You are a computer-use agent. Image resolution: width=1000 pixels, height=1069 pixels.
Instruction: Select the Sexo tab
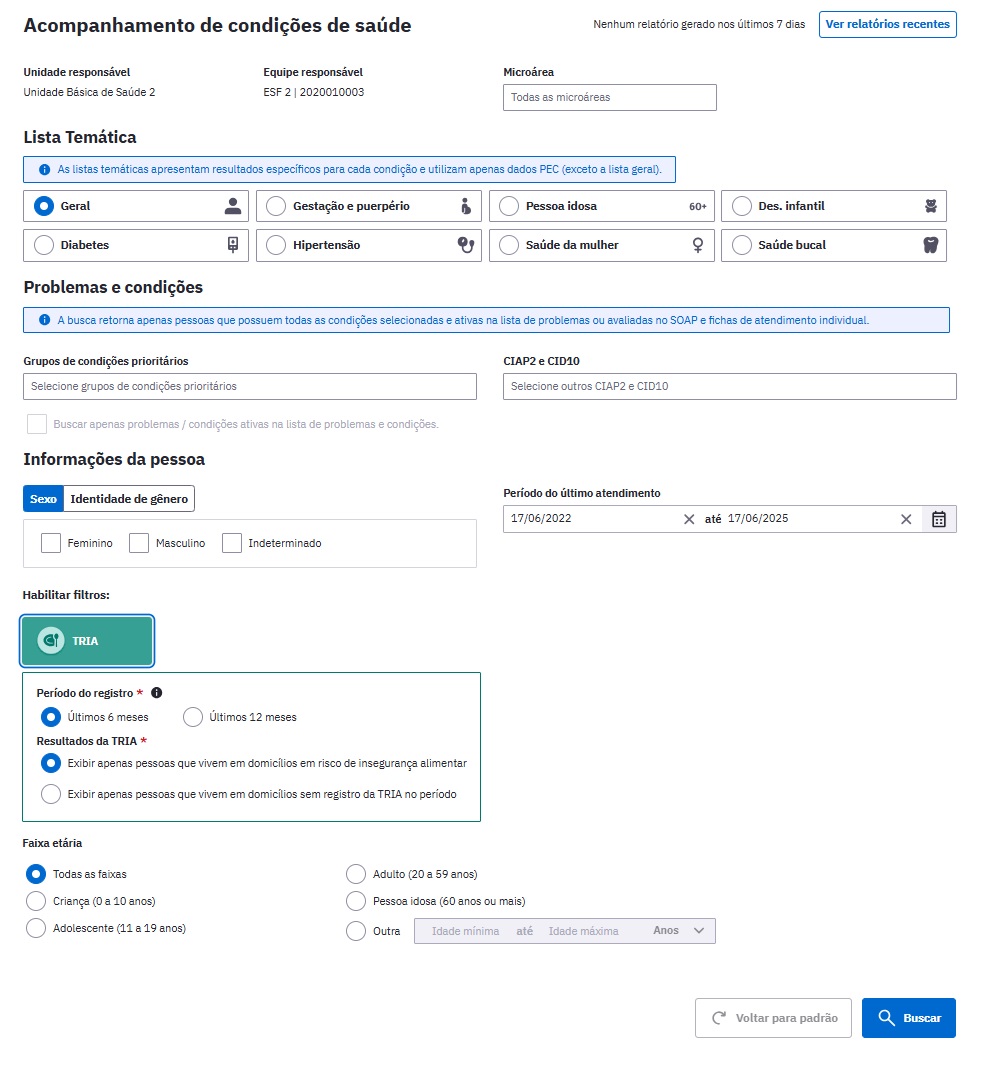click(43, 499)
